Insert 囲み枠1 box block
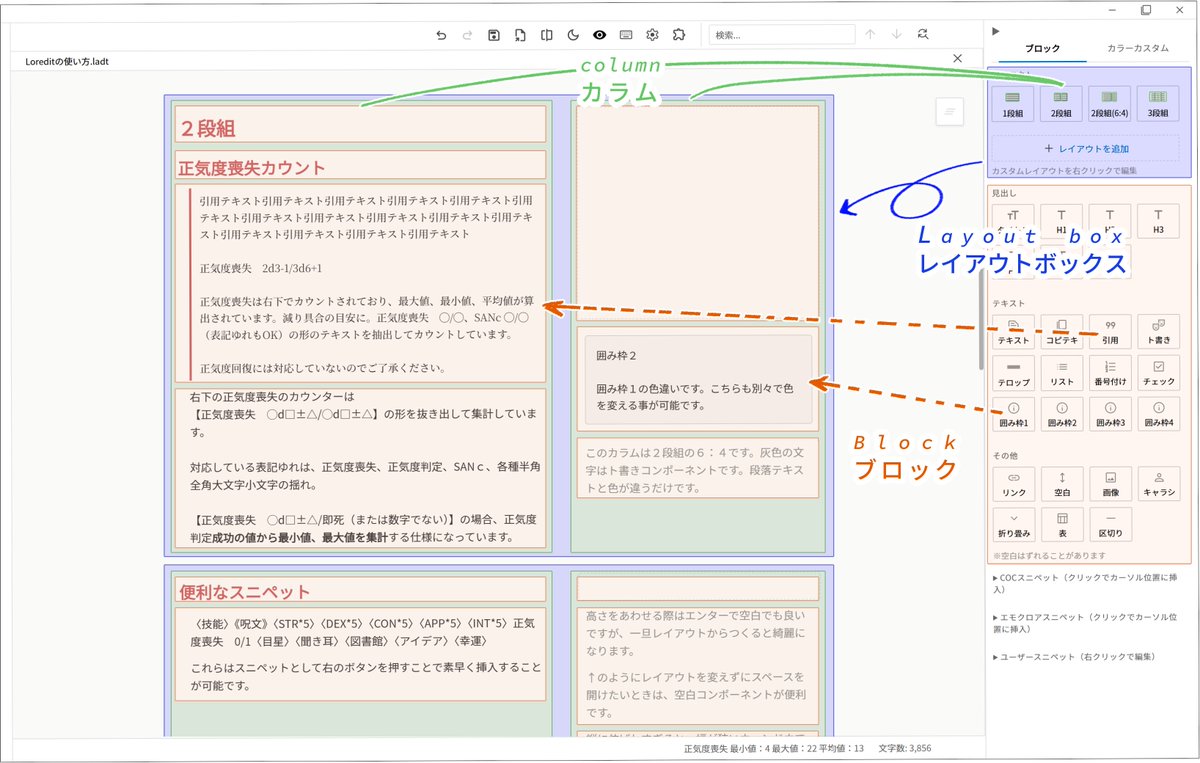The image size is (1200, 763). pos(1012,414)
